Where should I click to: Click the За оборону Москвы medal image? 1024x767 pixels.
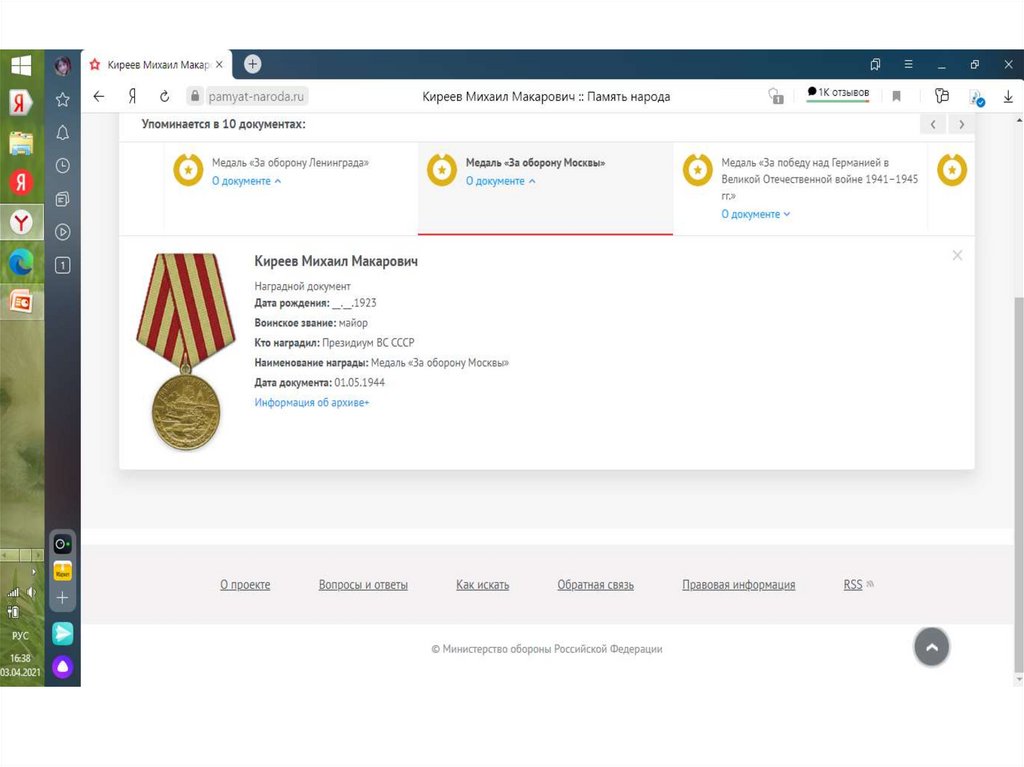[186, 351]
